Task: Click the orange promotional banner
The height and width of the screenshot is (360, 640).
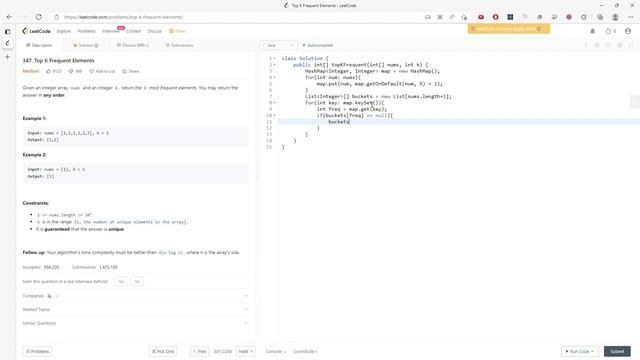Action: point(509,29)
